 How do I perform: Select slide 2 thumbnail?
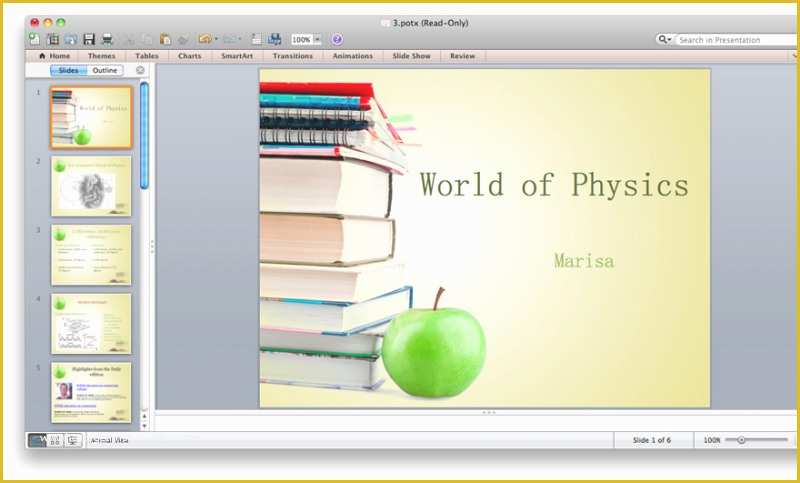tap(91, 186)
